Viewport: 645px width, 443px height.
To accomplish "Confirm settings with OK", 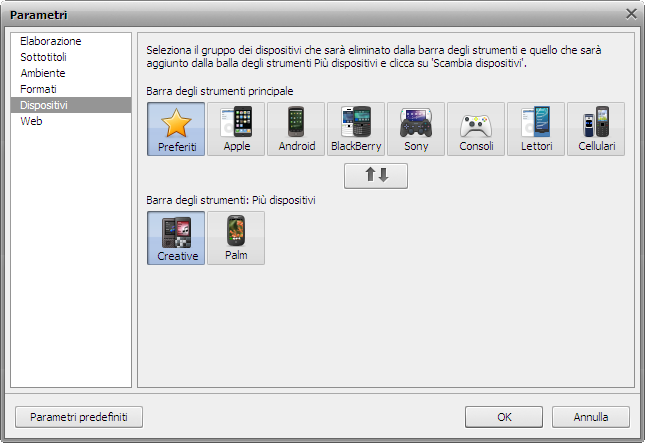I will [x=504, y=417].
